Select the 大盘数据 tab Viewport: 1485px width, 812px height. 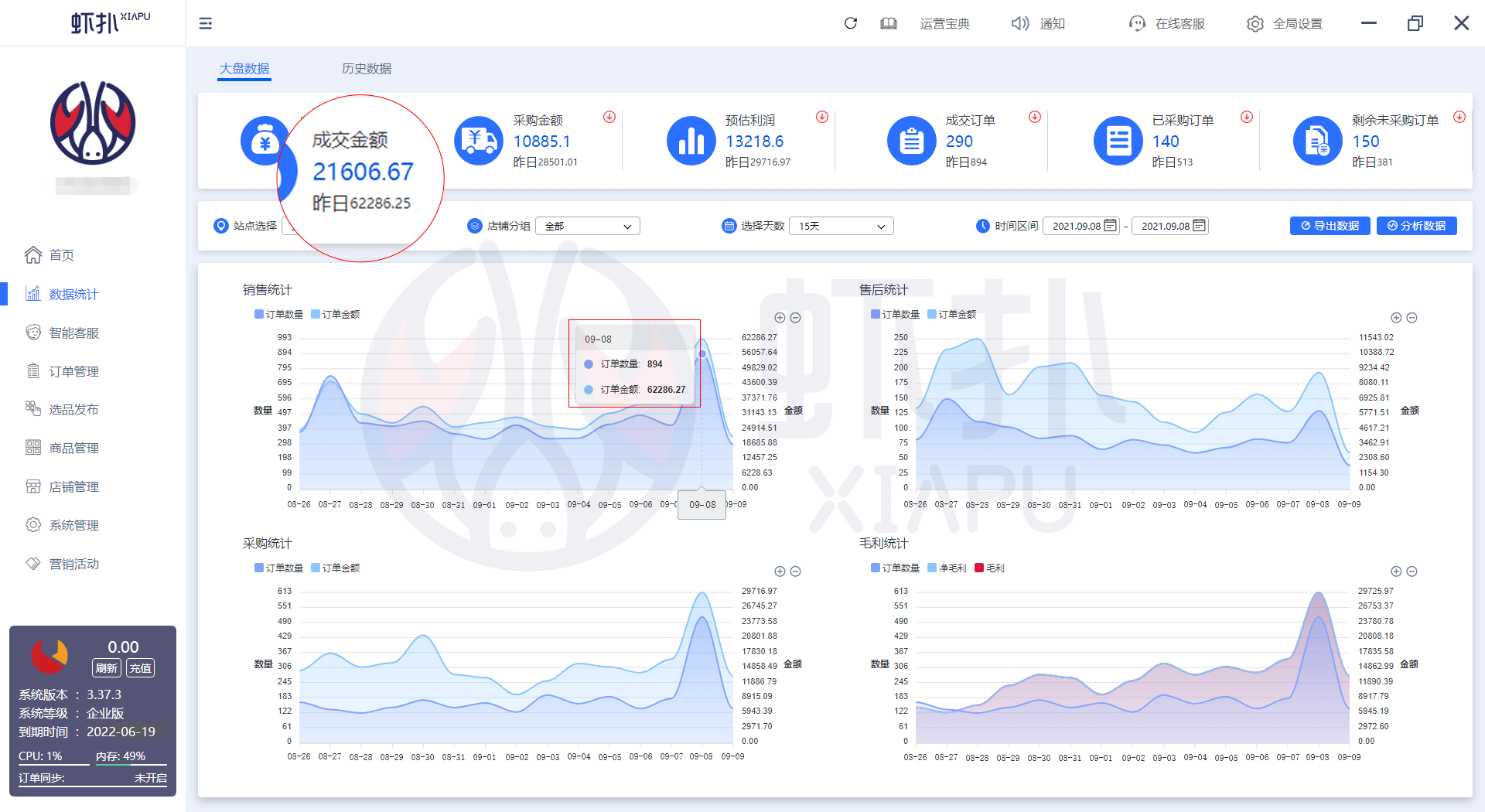pos(244,69)
